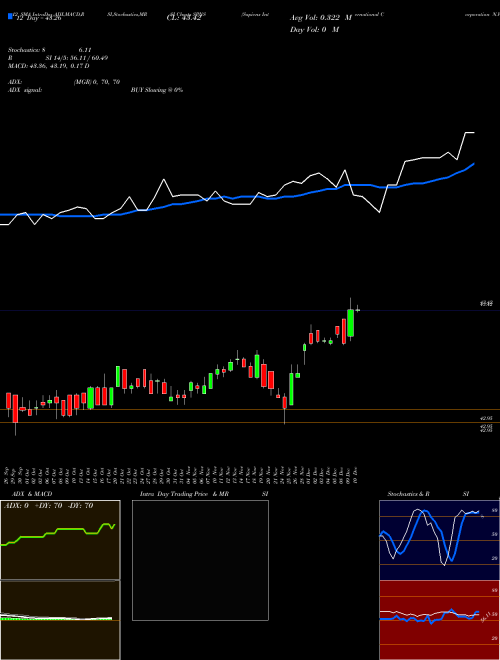Click the tallest green candlestick at chart peak
Image resolution: width=500 pixels, height=660 pixels.
click(x=351, y=323)
